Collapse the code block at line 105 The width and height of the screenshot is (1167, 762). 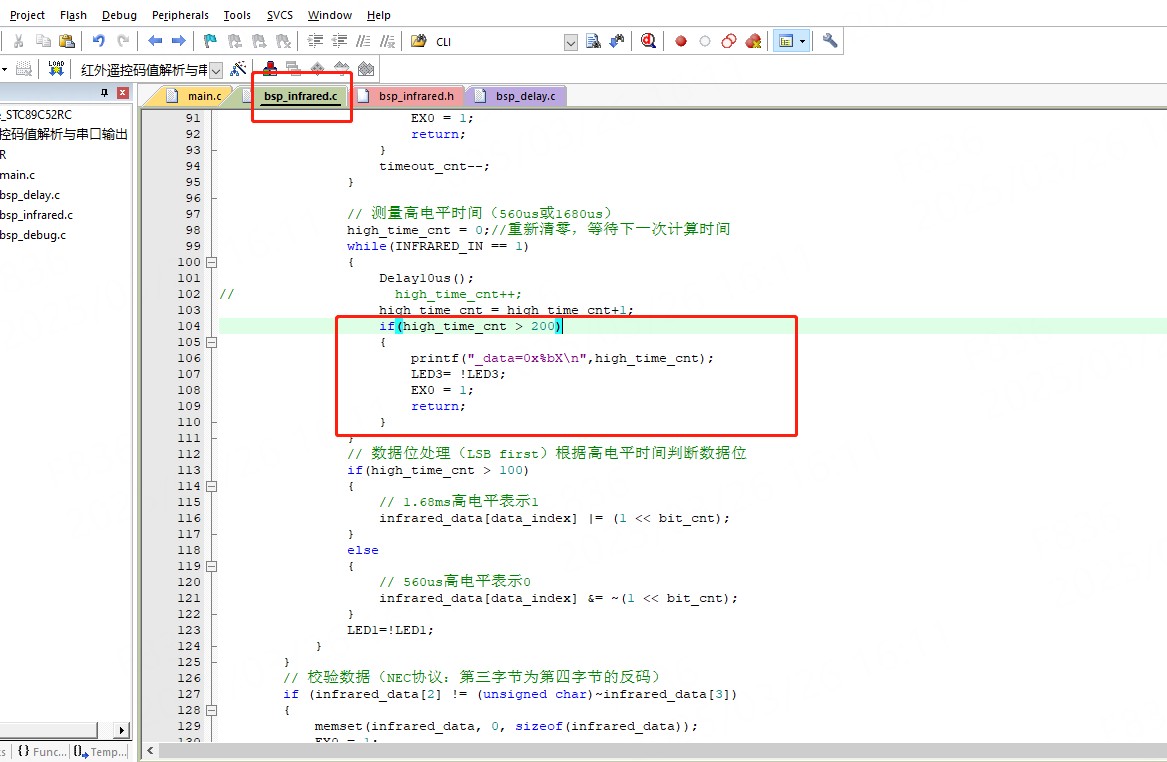tap(211, 342)
